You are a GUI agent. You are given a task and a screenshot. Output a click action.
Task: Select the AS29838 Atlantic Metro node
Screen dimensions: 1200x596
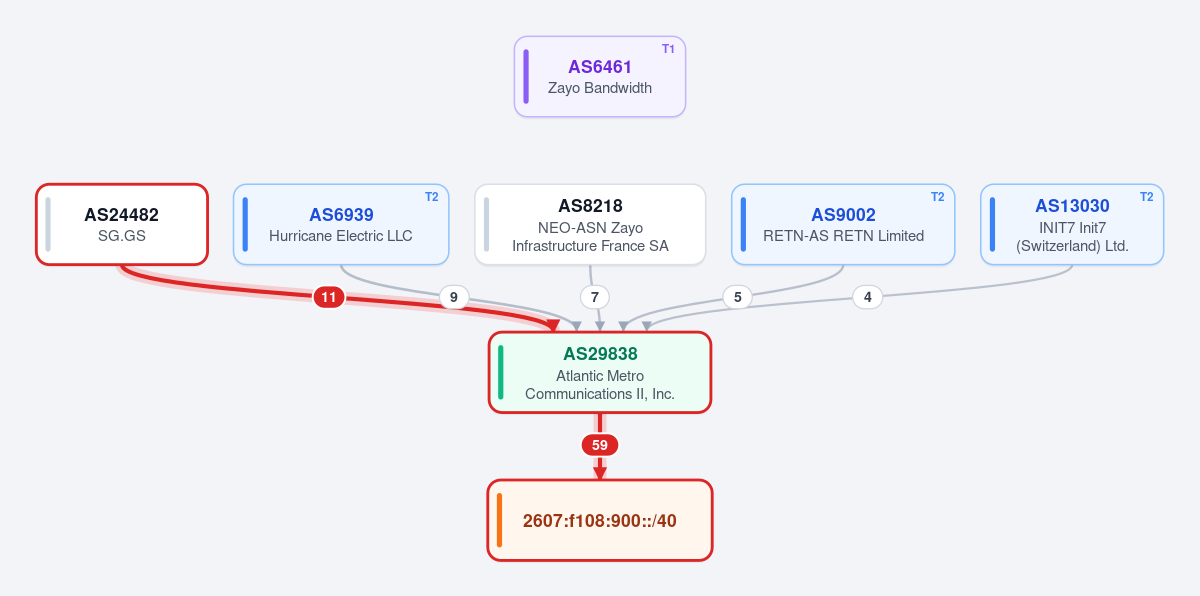click(600, 372)
